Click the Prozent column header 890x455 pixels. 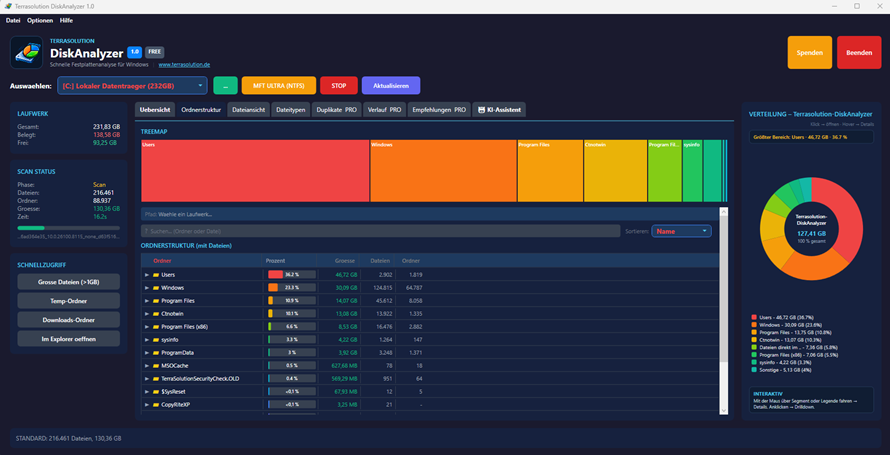[x=276, y=260]
